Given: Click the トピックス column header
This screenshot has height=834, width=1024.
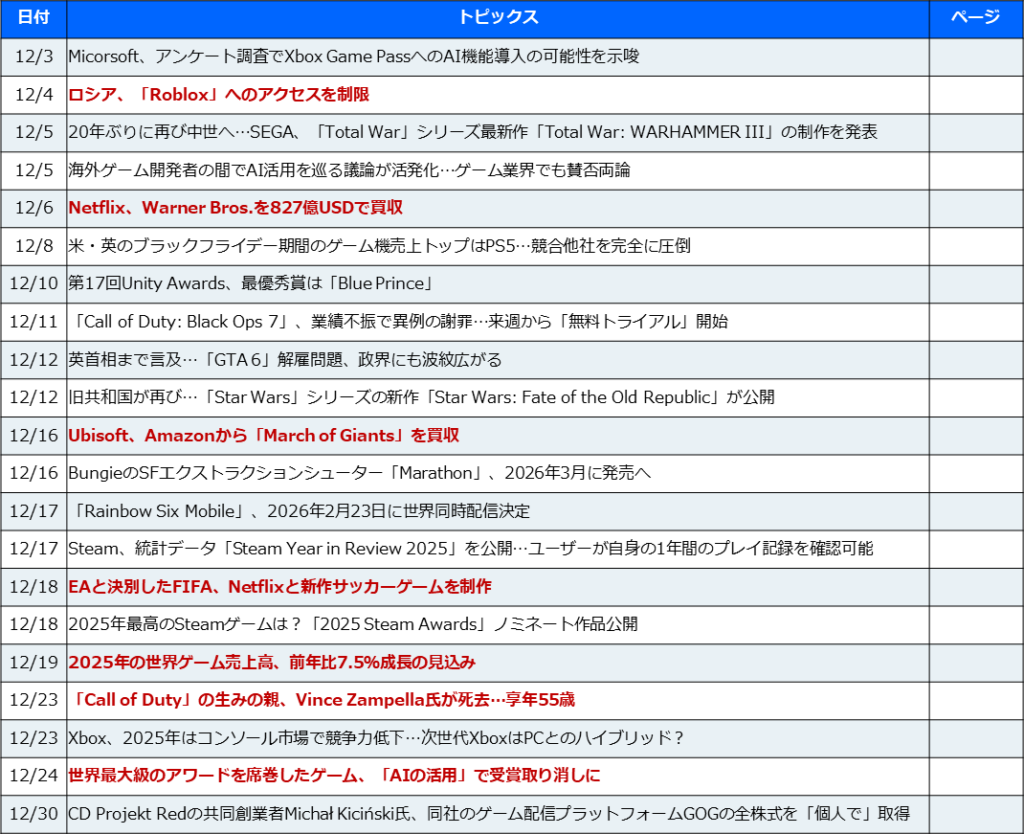Looking at the screenshot, I should pyautogui.click(x=497, y=18).
